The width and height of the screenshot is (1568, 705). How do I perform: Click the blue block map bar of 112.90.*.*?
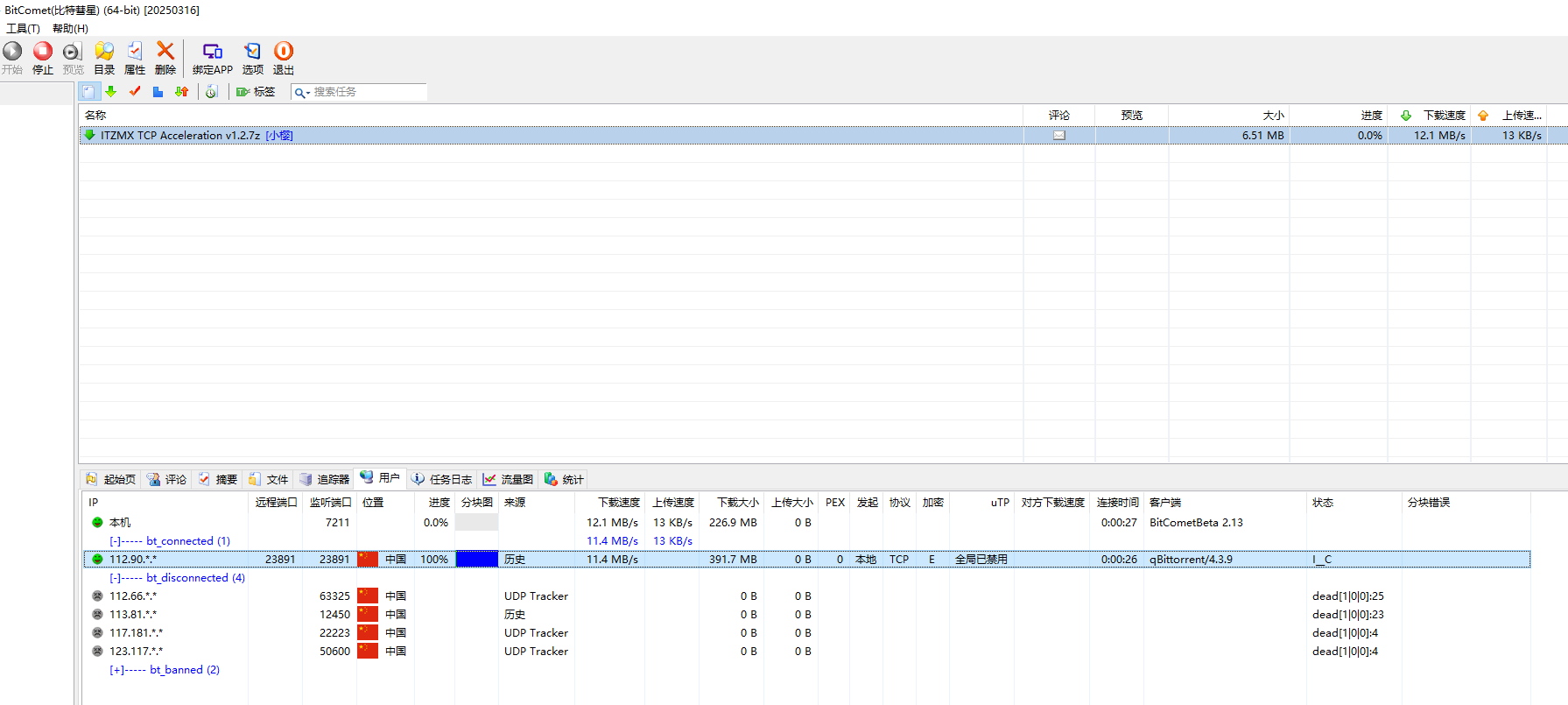point(477,559)
